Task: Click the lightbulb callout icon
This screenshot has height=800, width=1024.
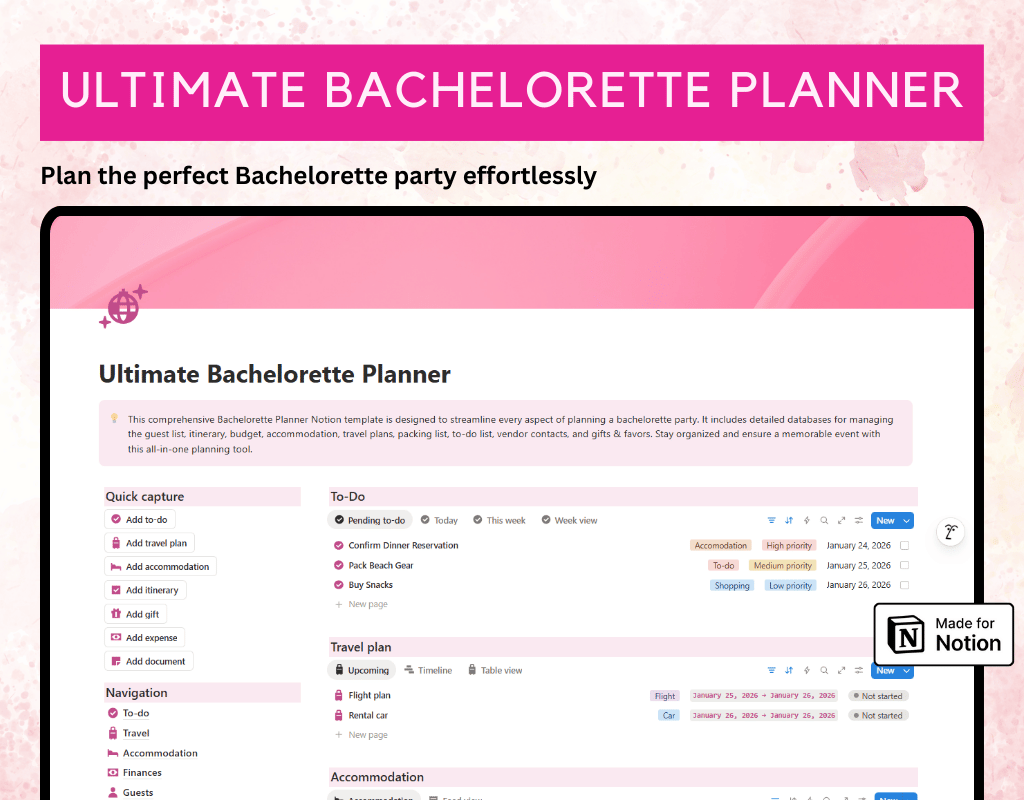Action: click(114, 418)
